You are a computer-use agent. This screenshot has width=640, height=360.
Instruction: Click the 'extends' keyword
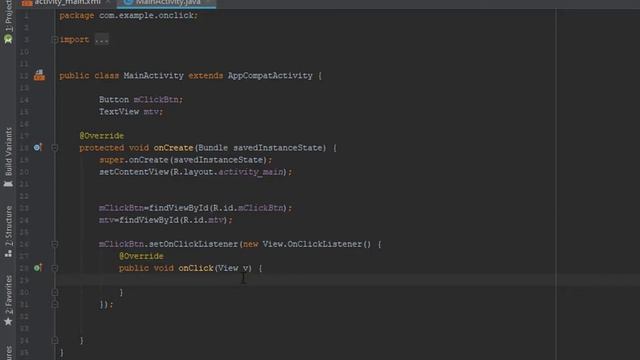[x=206, y=76]
